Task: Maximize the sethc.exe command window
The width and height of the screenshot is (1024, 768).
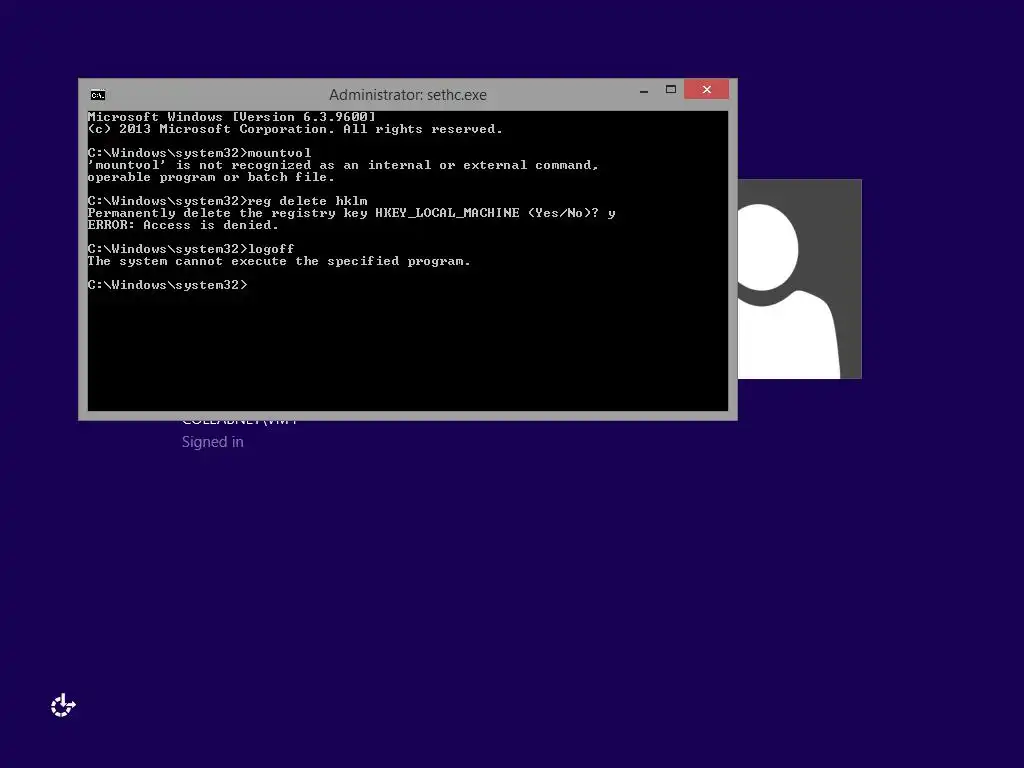Action: coord(671,90)
